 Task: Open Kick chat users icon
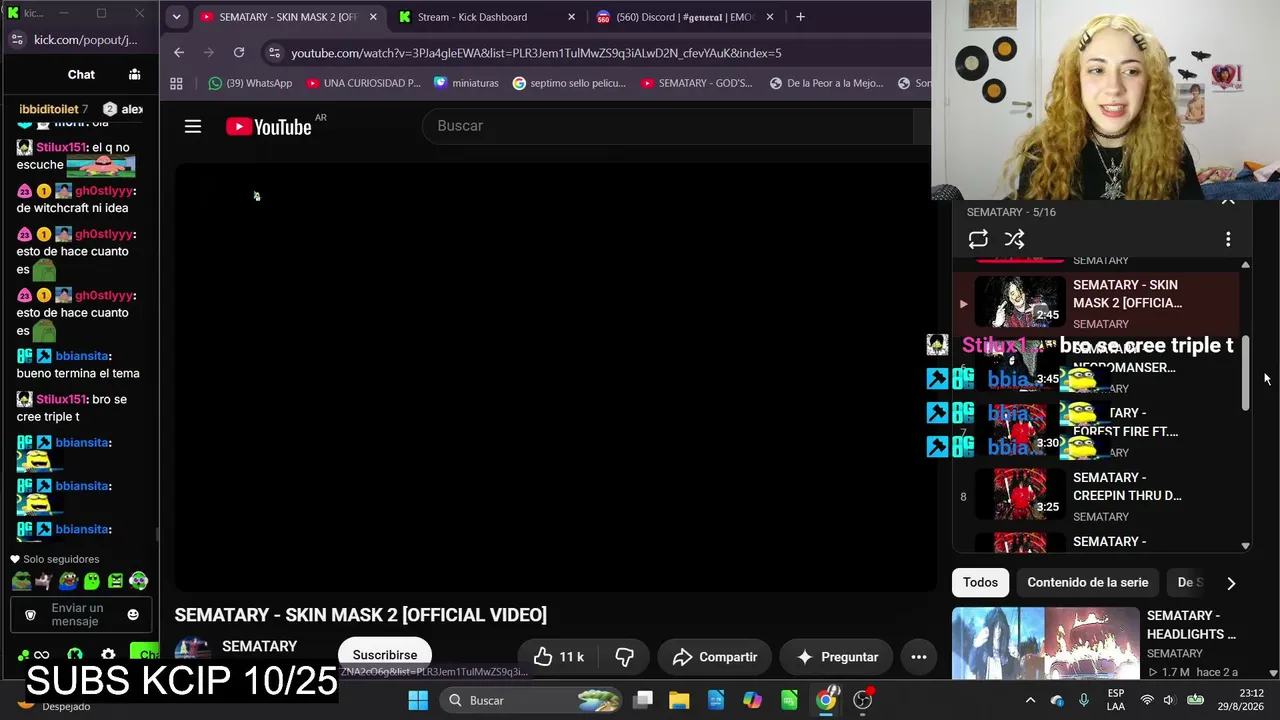[x=134, y=74]
